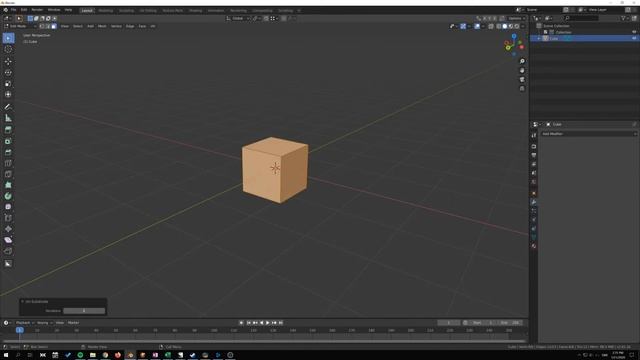The image size is (640, 360).
Task: Switch to the Modeling workspace tab
Action: [x=106, y=10]
